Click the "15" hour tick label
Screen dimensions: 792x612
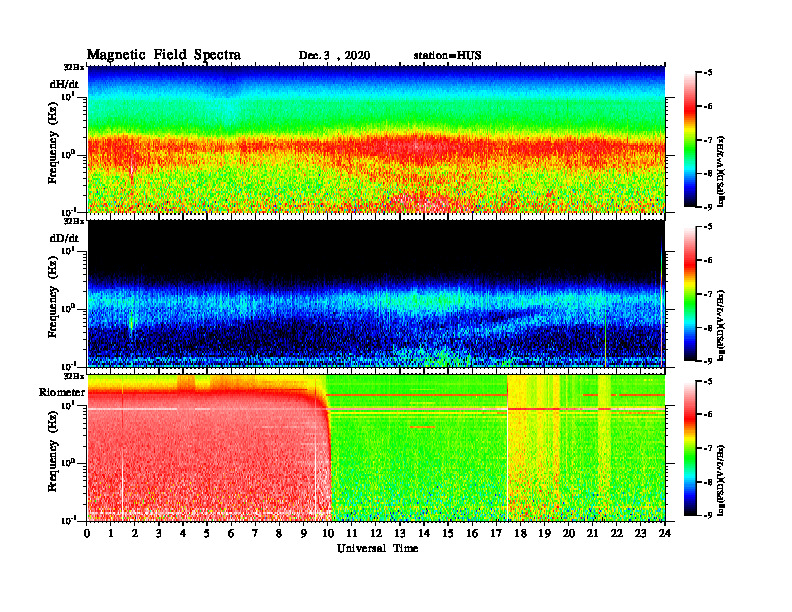point(448,533)
